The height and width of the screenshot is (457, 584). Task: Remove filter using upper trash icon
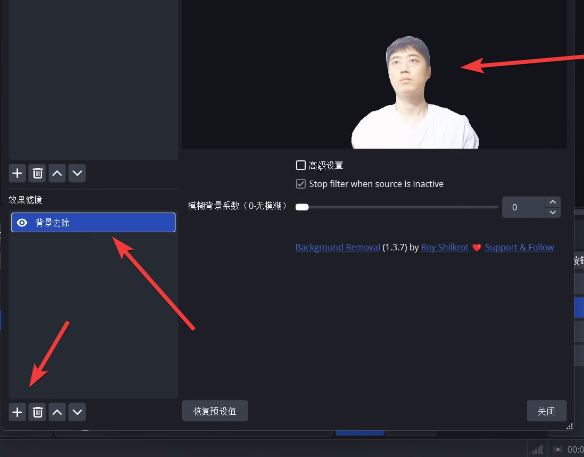(x=37, y=173)
